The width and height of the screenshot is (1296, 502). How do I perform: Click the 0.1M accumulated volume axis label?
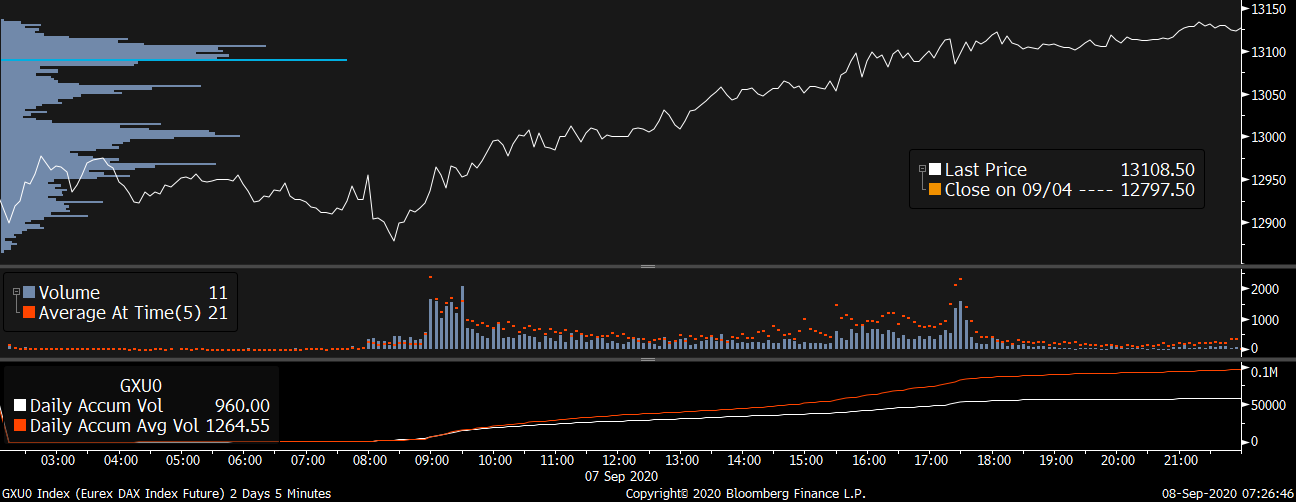(1265, 373)
